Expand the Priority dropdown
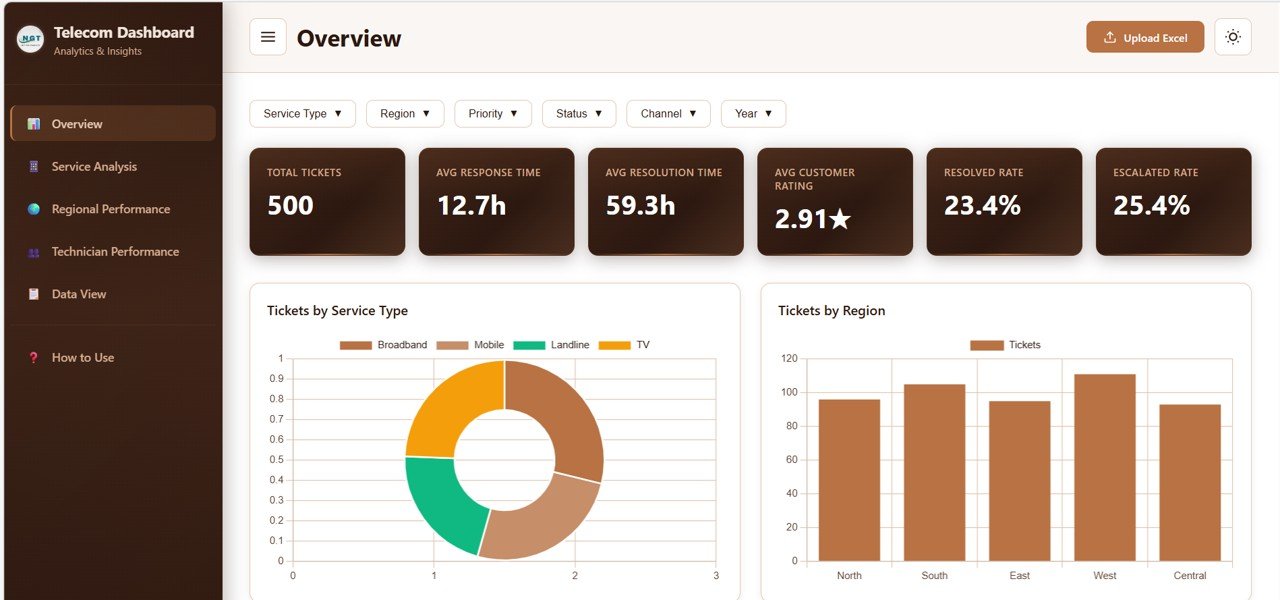1280x600 pixels. 492,113
